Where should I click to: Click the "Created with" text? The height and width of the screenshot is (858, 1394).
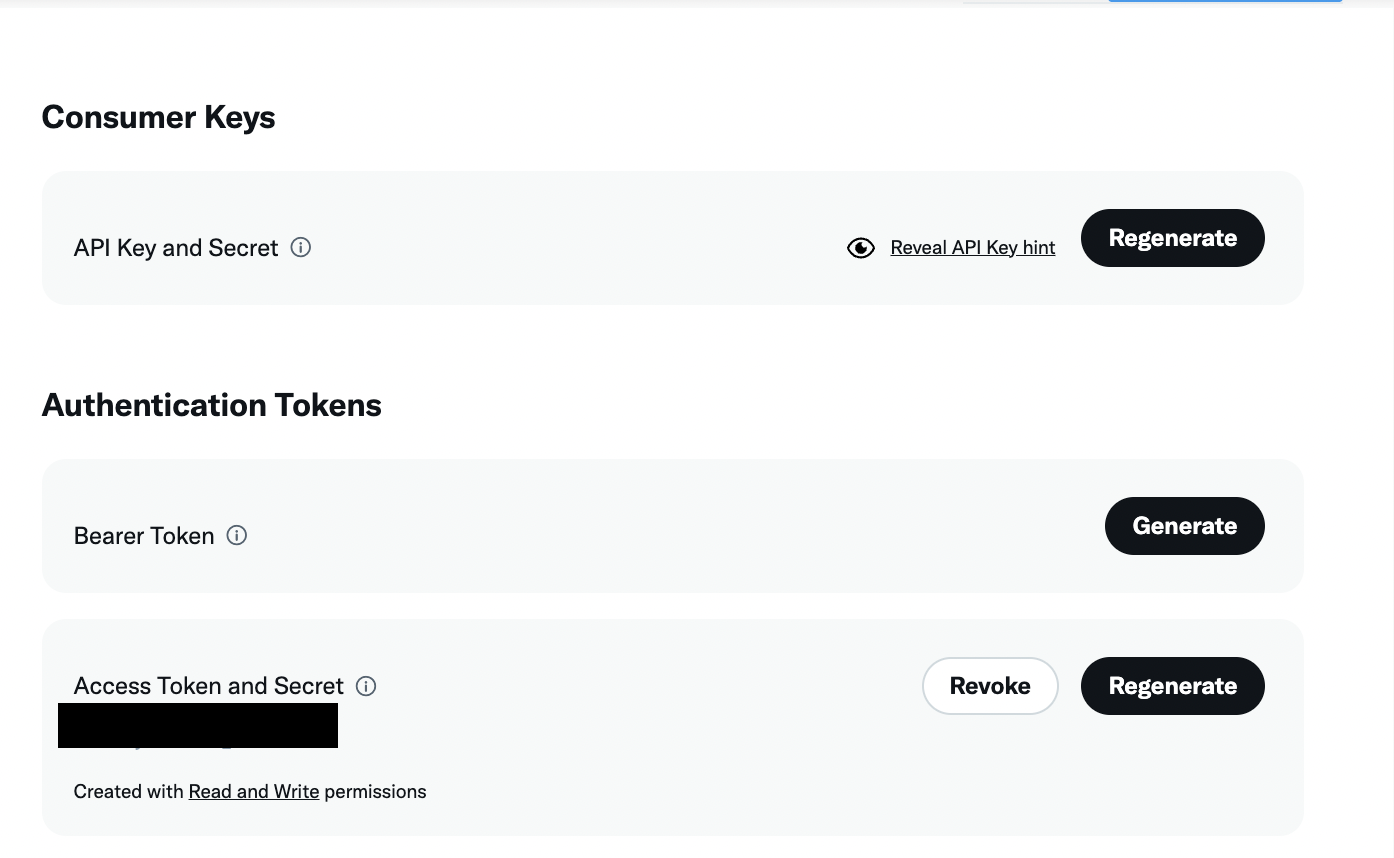[x=130, y=792]
